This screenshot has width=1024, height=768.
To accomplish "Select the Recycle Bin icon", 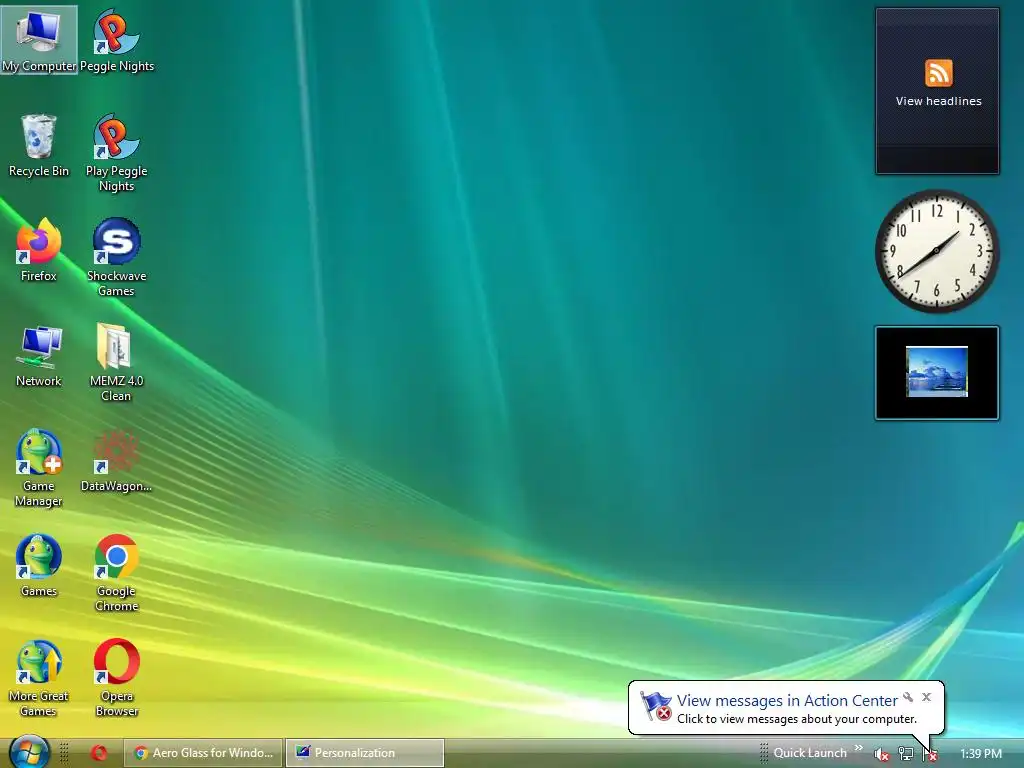I will point(39,145).
